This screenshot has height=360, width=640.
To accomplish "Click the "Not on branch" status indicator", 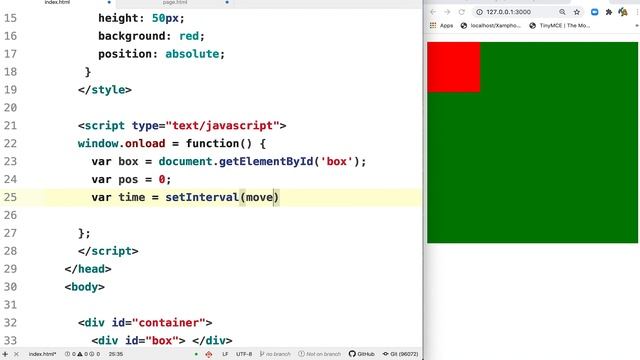I will (x=320, y=354).
